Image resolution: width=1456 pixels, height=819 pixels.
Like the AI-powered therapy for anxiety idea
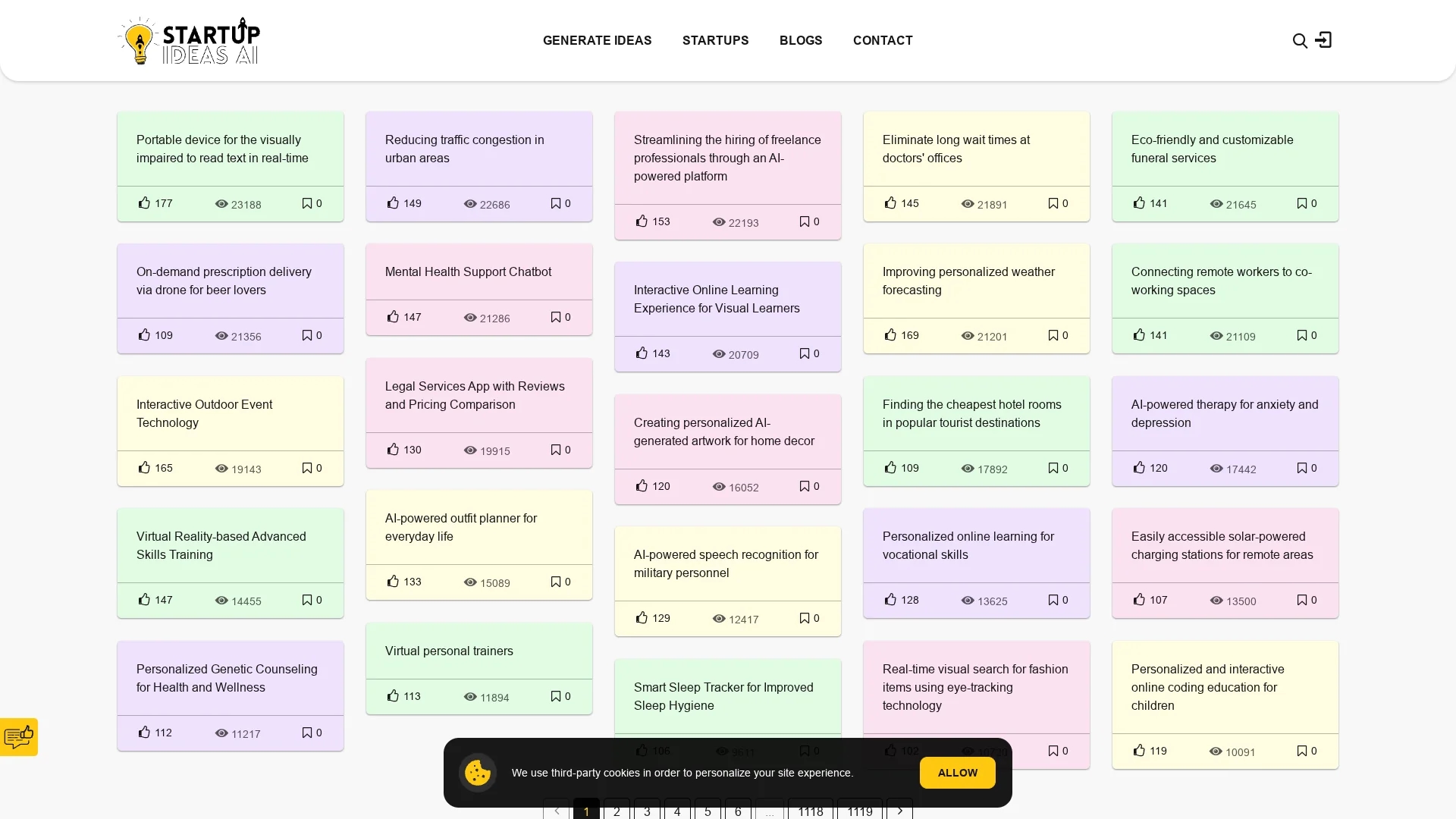[x=1139, y=467]
